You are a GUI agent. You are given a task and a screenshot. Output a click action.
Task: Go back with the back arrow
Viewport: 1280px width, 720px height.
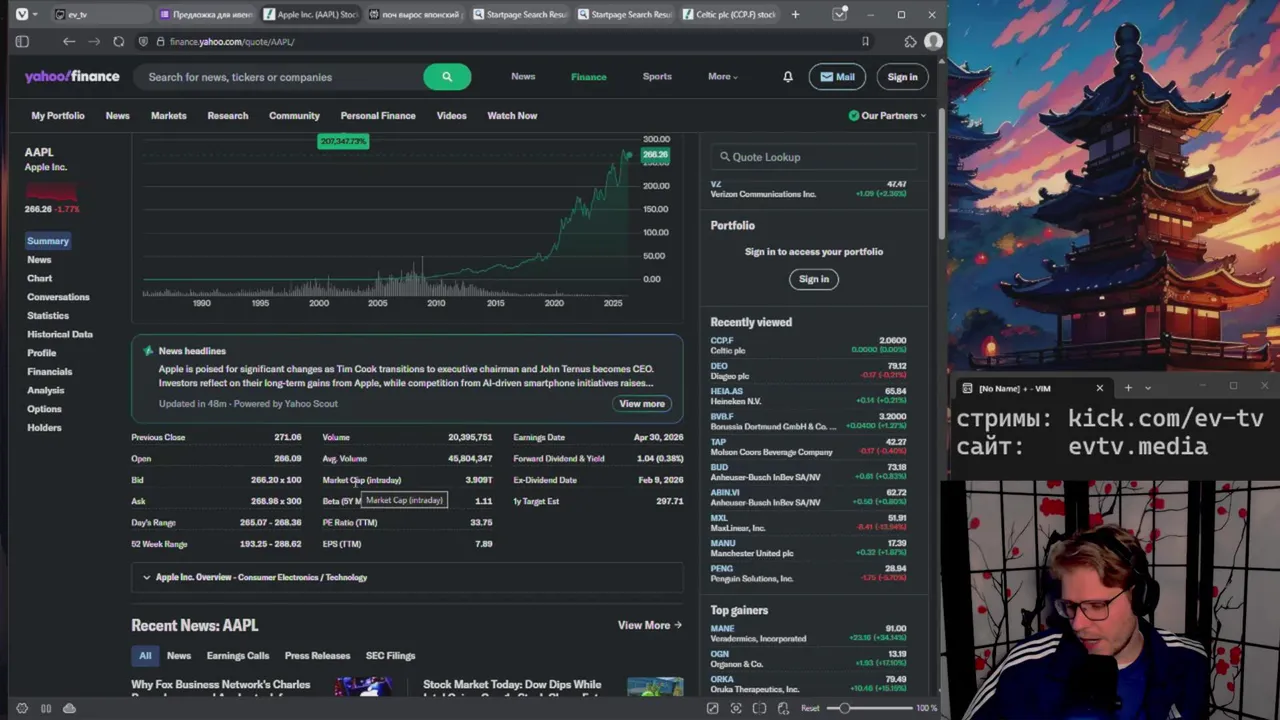tap(69, 42)
